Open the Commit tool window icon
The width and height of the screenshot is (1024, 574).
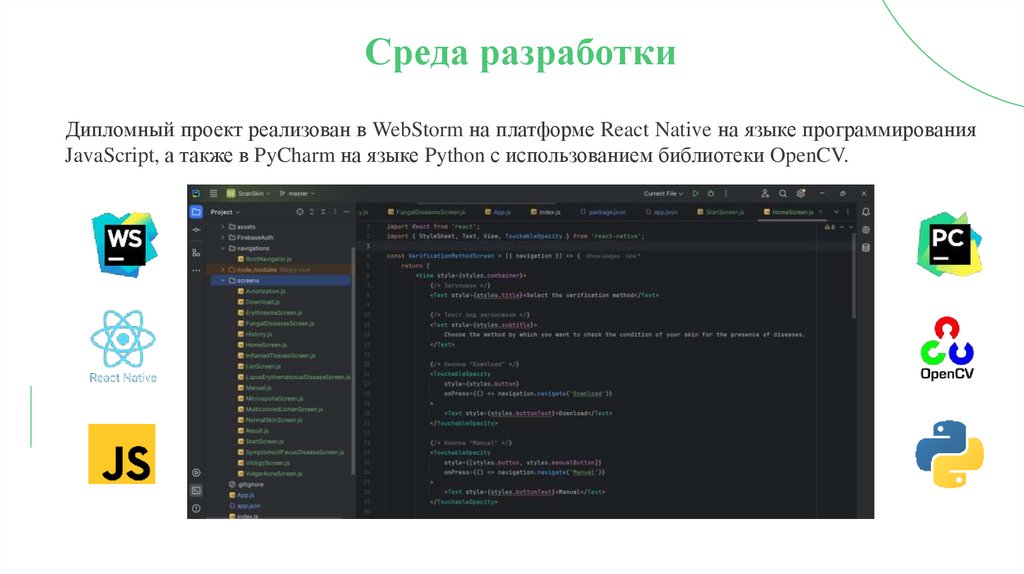[196, 230]
